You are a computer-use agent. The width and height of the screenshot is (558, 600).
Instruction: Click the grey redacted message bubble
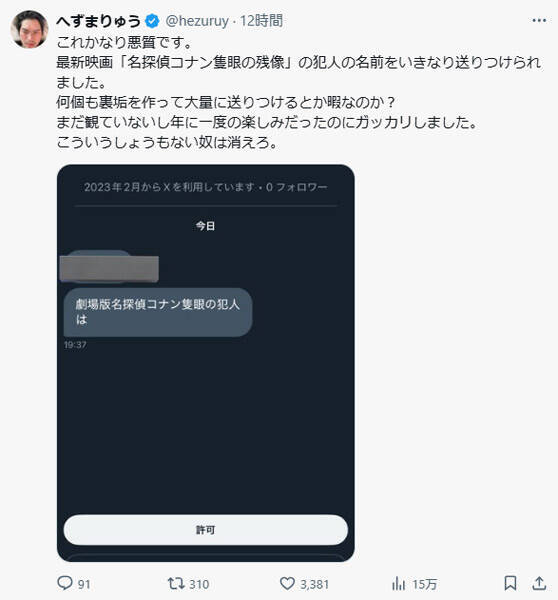(x=109, y=269)
